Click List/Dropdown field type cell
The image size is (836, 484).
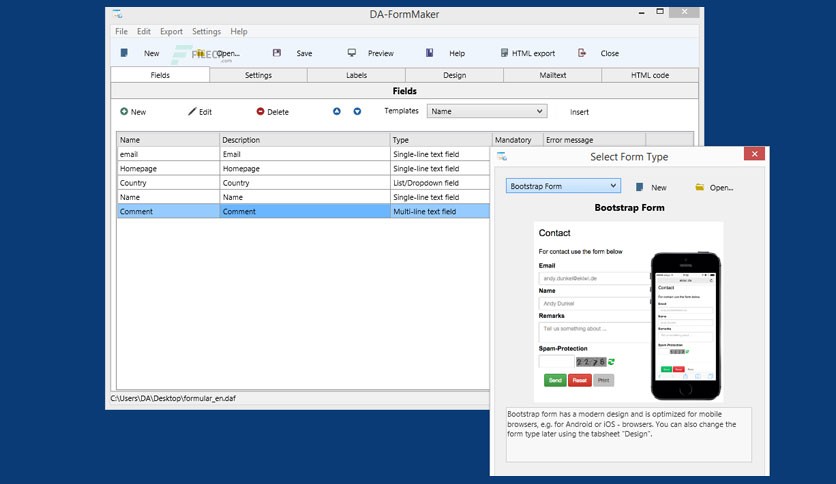pyautogui.click(x=440, y=183)
